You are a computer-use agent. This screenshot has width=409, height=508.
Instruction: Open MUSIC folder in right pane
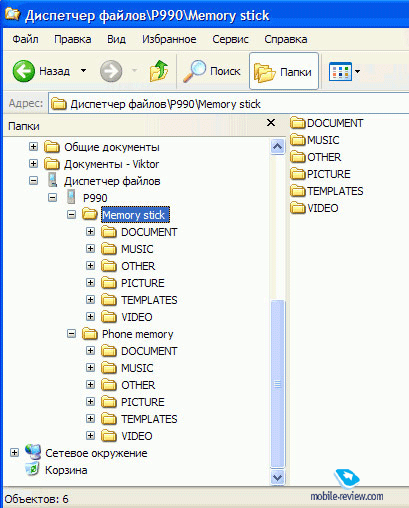pos(314,140)
